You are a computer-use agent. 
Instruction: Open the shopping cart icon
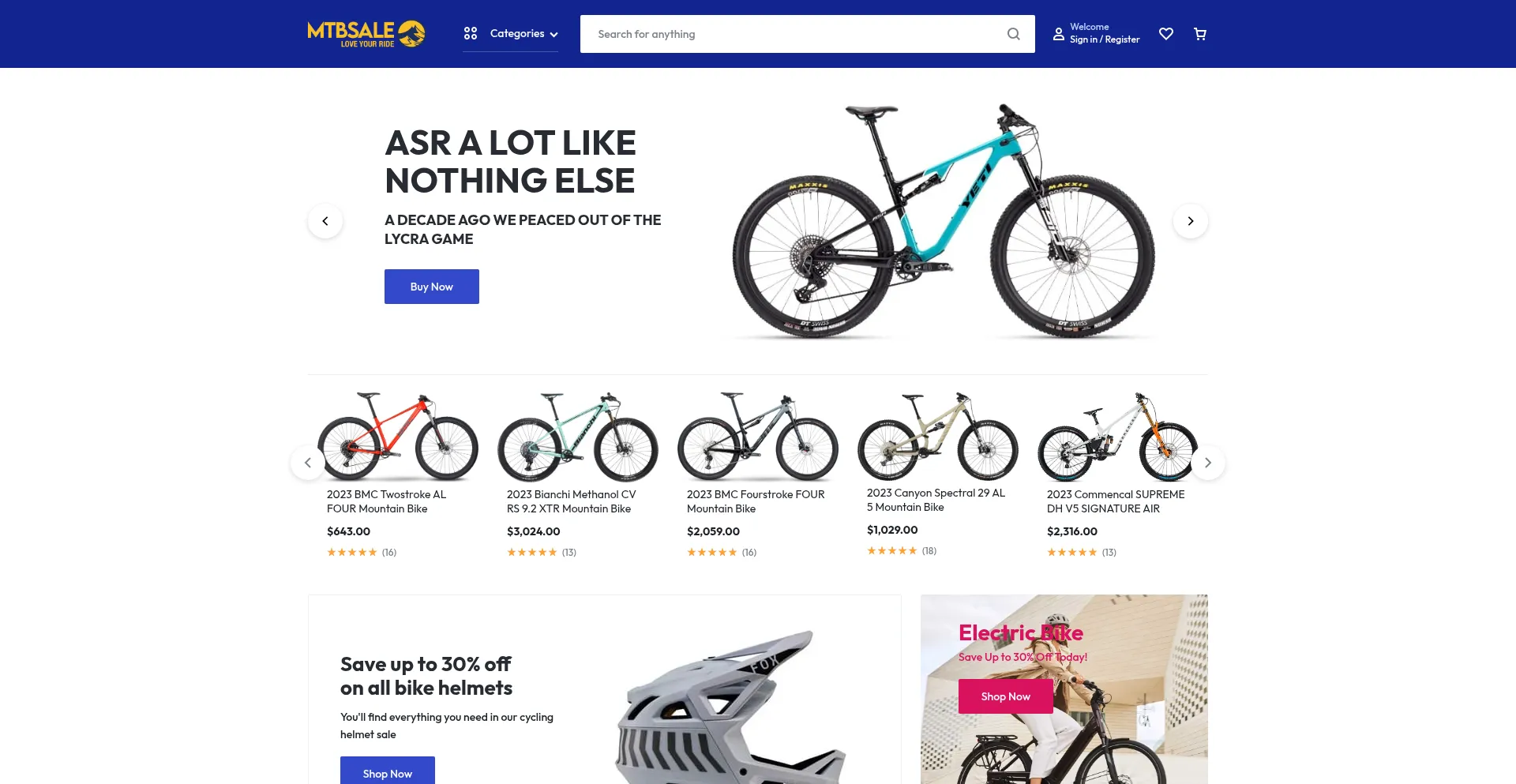click(x=1200, y=34)
